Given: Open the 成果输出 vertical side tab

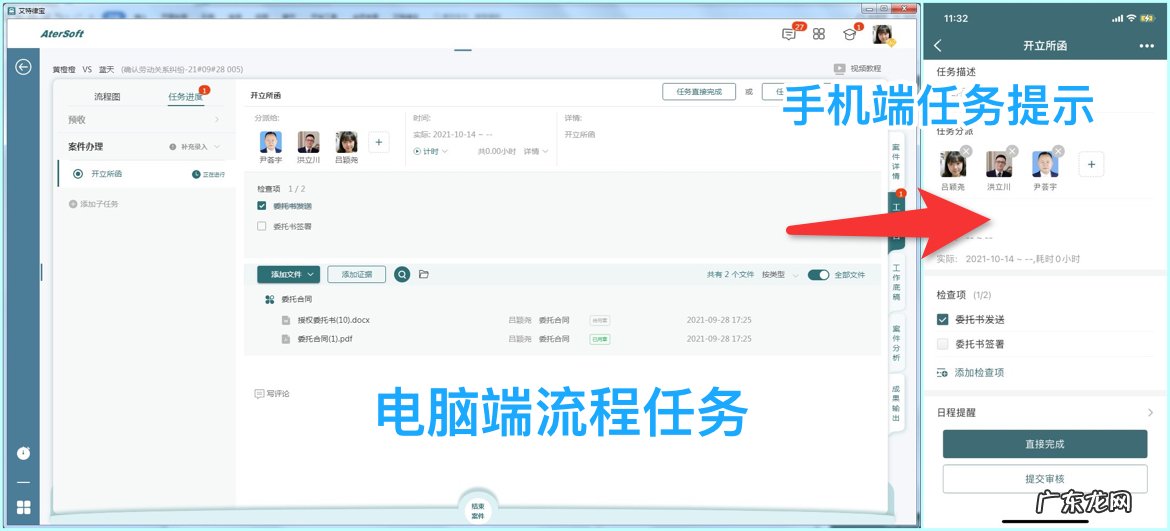Looking at the screenshot, I should tap(896, 403).
